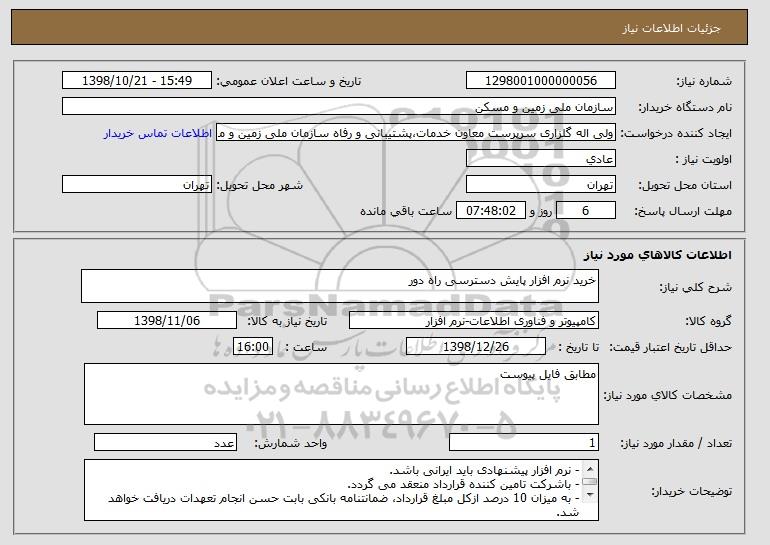The height and width of the screenshot is (545, 770).
Task: Click the label حداقل تاریخ اعتبار قیمت
Action: [671, 347]
